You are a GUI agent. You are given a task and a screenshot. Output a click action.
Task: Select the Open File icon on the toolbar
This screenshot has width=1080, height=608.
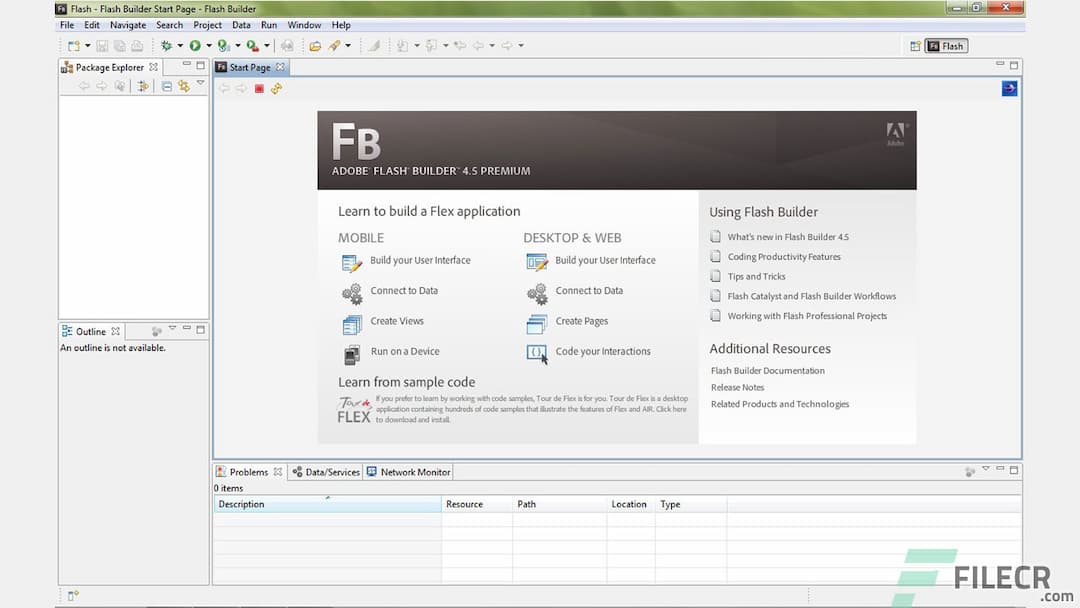click(316, 45)
